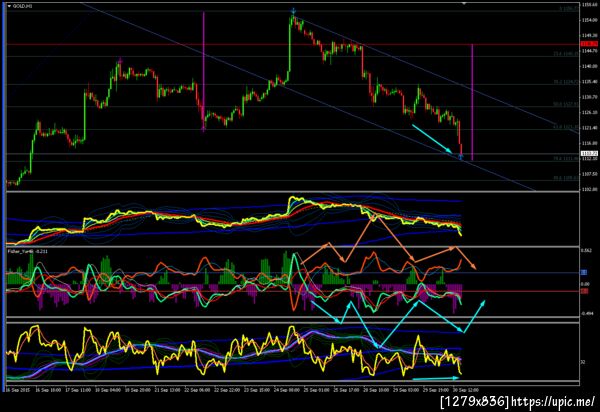This screenshot has width=600, height=412.
Task: Click the 22 Sep 06:00 time label
Action: [x=199, y=390]
